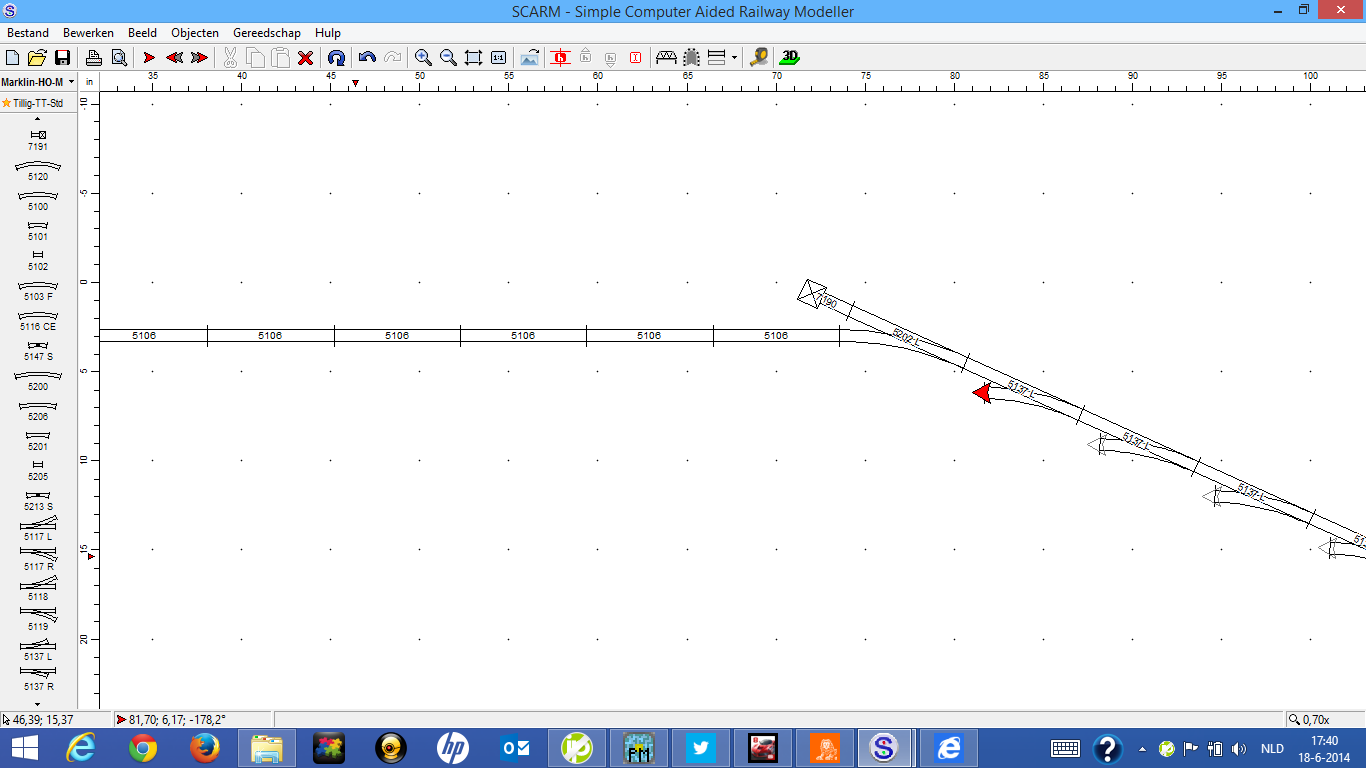Open an existing project file
1366x768 pixels.
coord(37,58)
